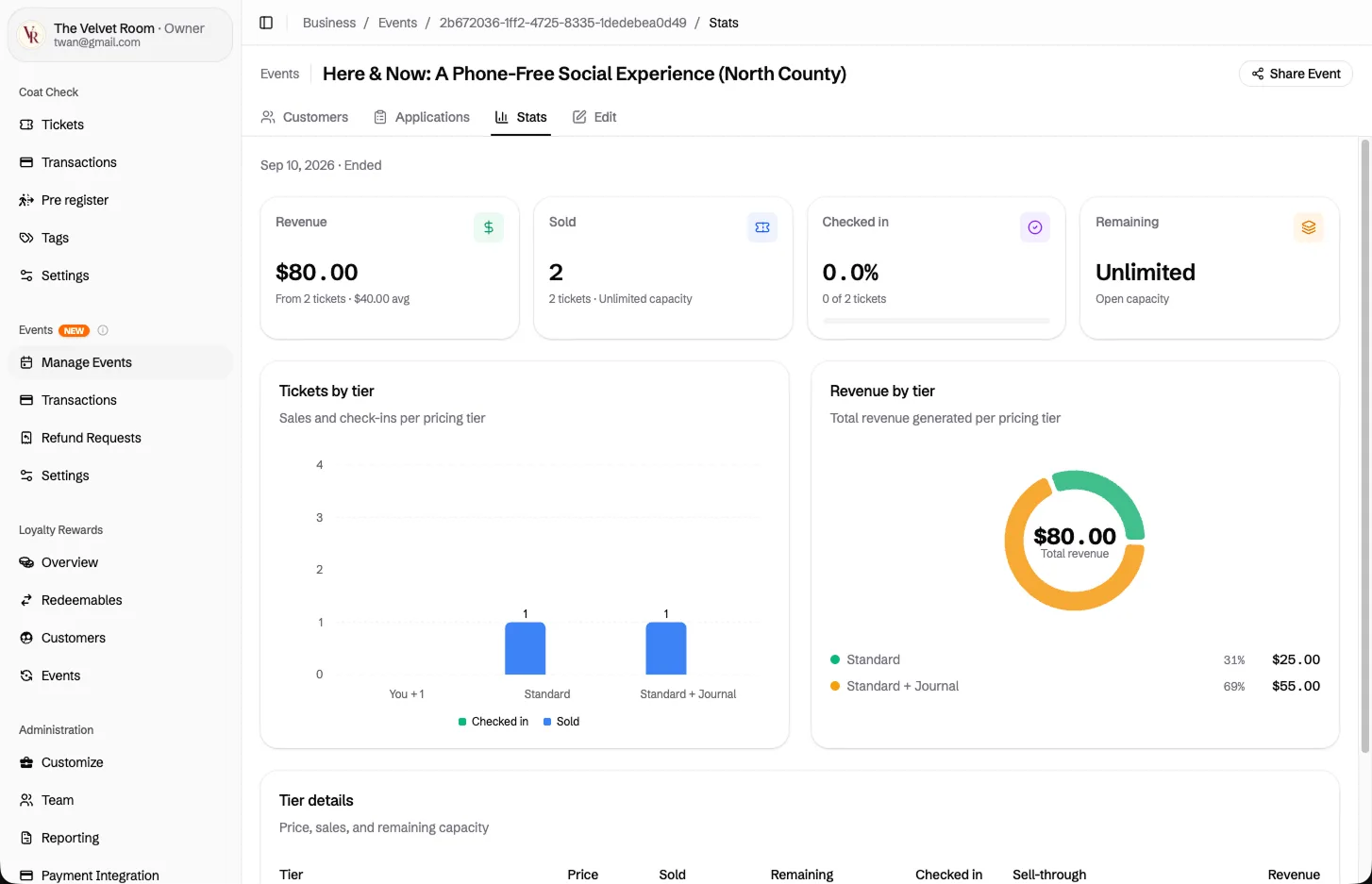Go to Business breadcrumb
Viewport: 1372px width, 884px height.
coord(329,23)
